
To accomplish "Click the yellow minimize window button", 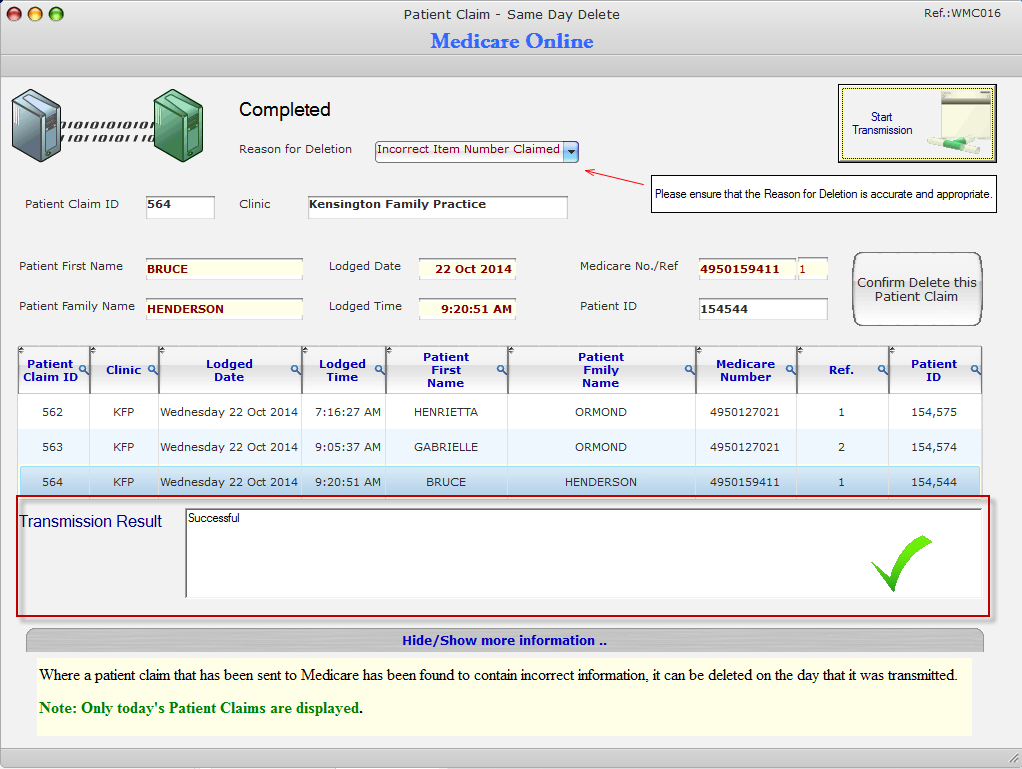I will tap(35, 14).
